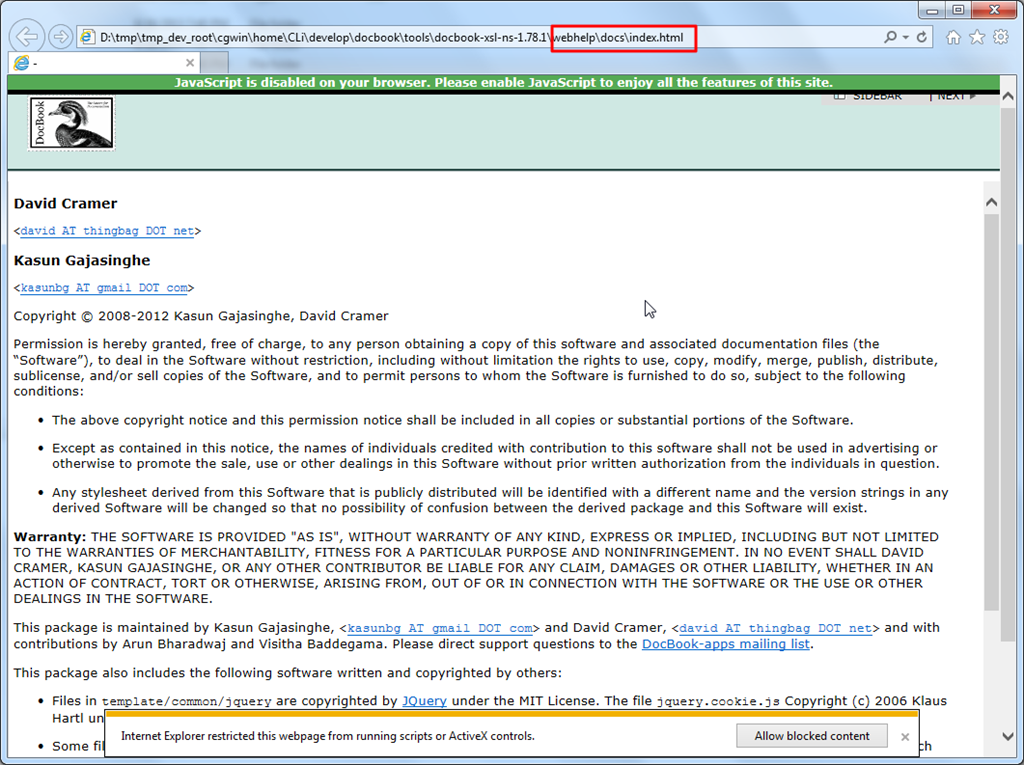Click the template/common/jquery path text
Image resolution: width=1024 pixels, height=765 pixels.
pos(187,702)
